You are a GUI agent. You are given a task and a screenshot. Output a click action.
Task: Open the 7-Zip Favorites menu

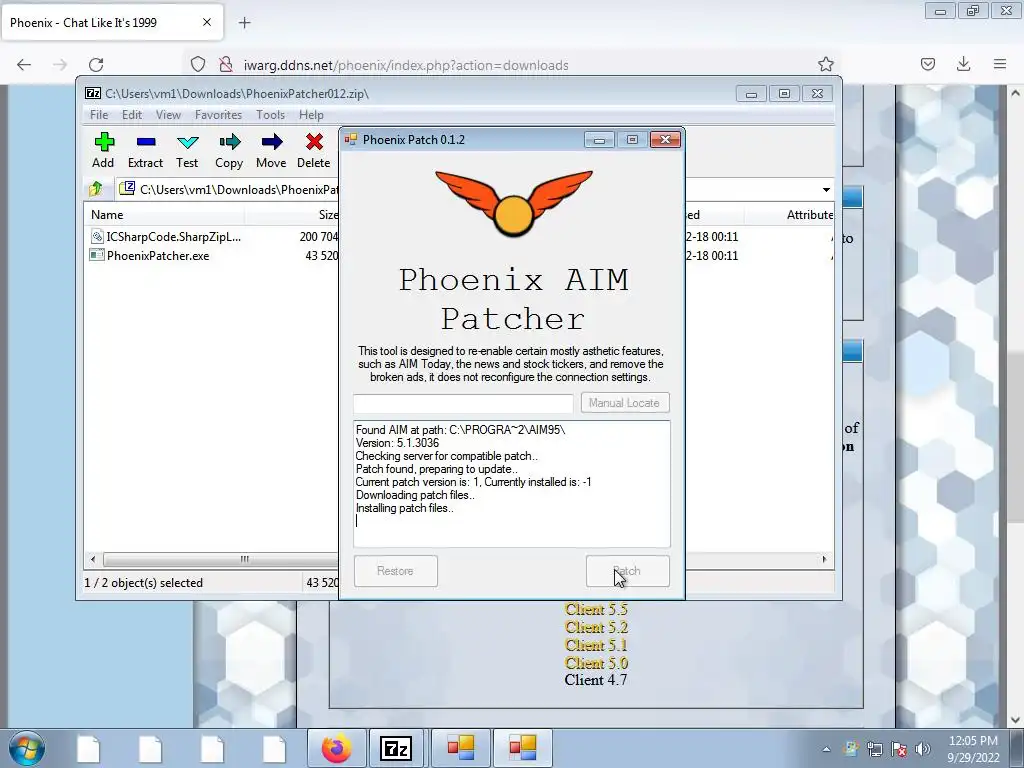click(218, 115)
